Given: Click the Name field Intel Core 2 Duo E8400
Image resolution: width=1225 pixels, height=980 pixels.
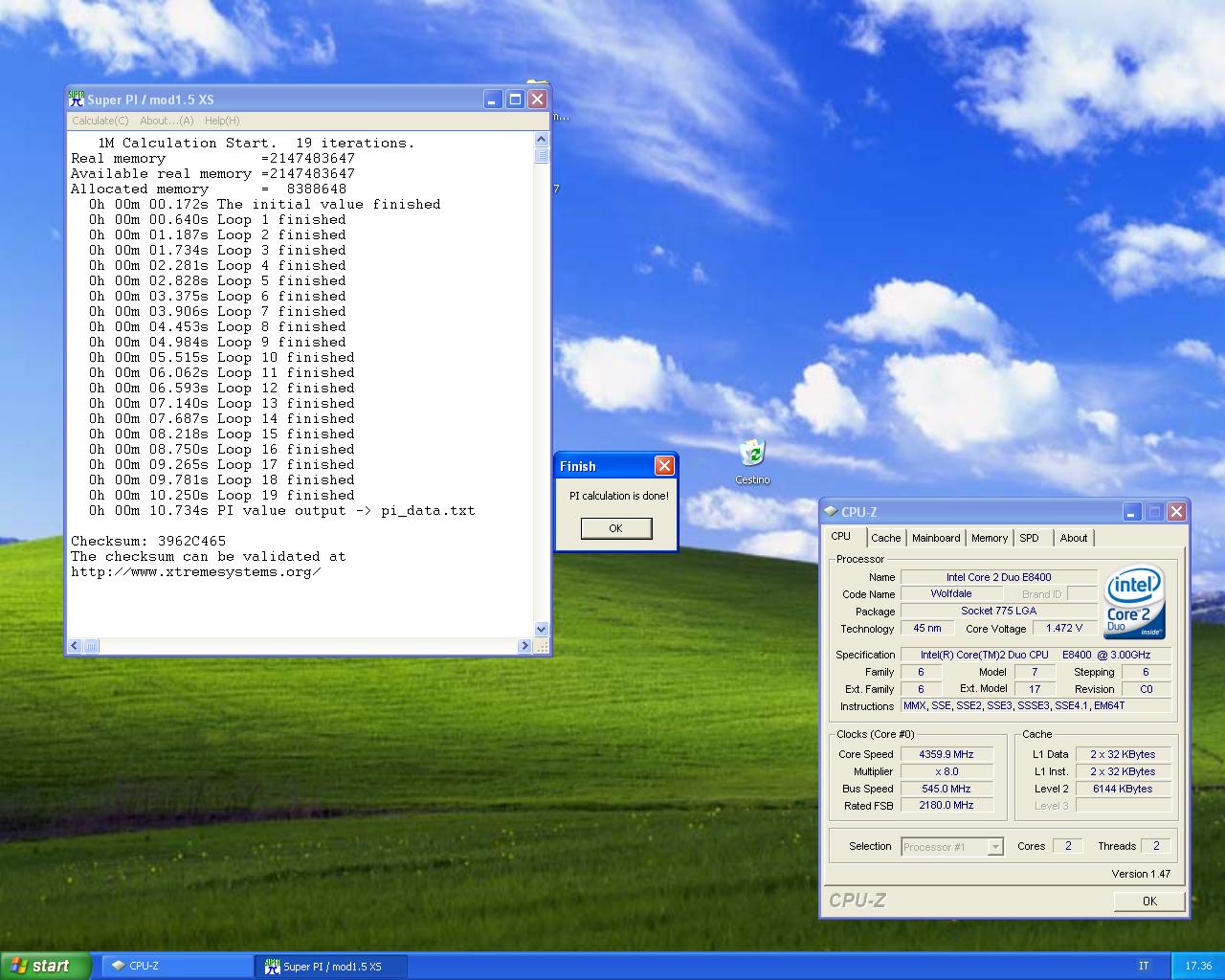Looking at the screenshot, I should coord(998,577).
